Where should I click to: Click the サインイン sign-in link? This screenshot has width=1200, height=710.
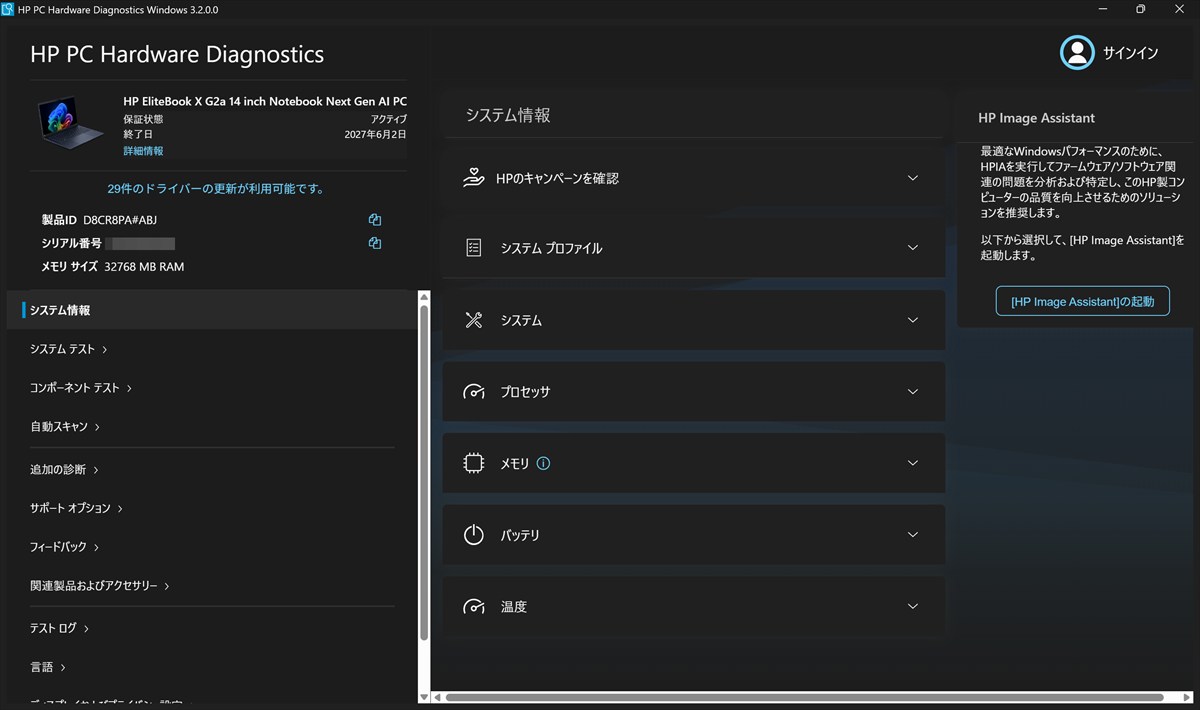point(1130,53)
